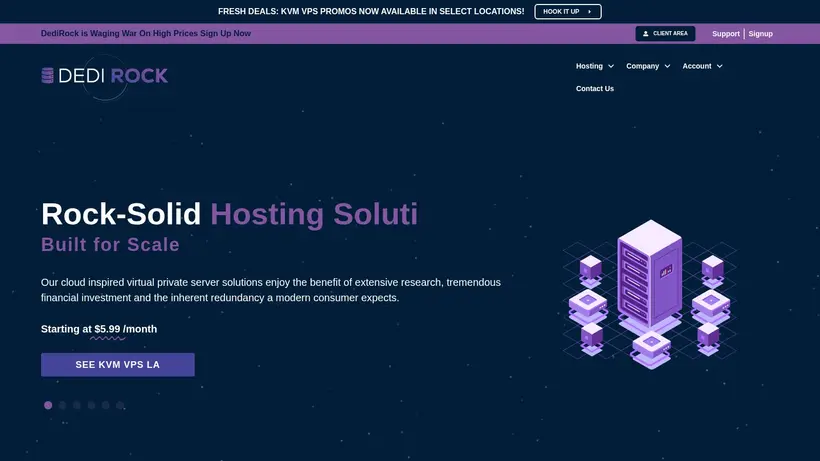
Task: Click the arrow icon in HOOK IT UP
Action: click(x=589, y=11)
